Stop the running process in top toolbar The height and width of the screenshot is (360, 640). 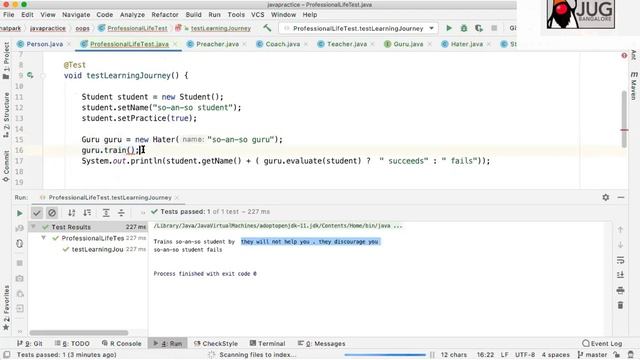coord(494,28)
